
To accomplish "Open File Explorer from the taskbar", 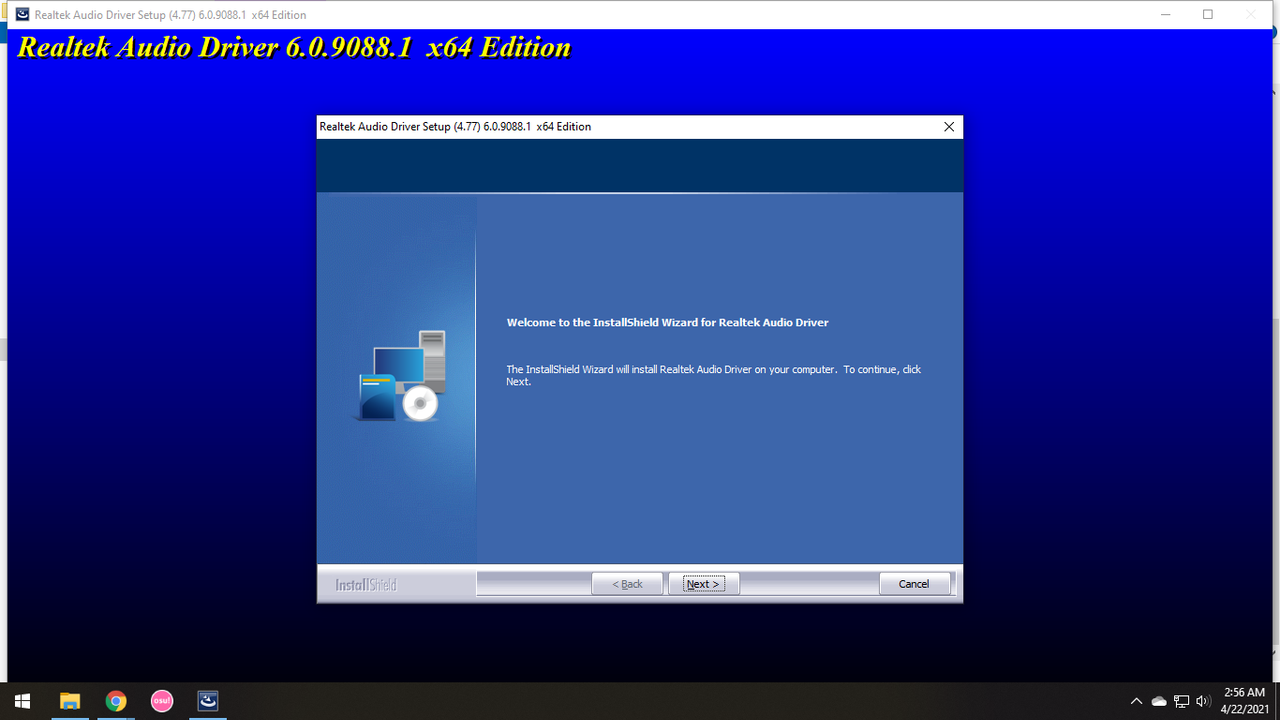I will pyautogui.click(x=69, y=701).
